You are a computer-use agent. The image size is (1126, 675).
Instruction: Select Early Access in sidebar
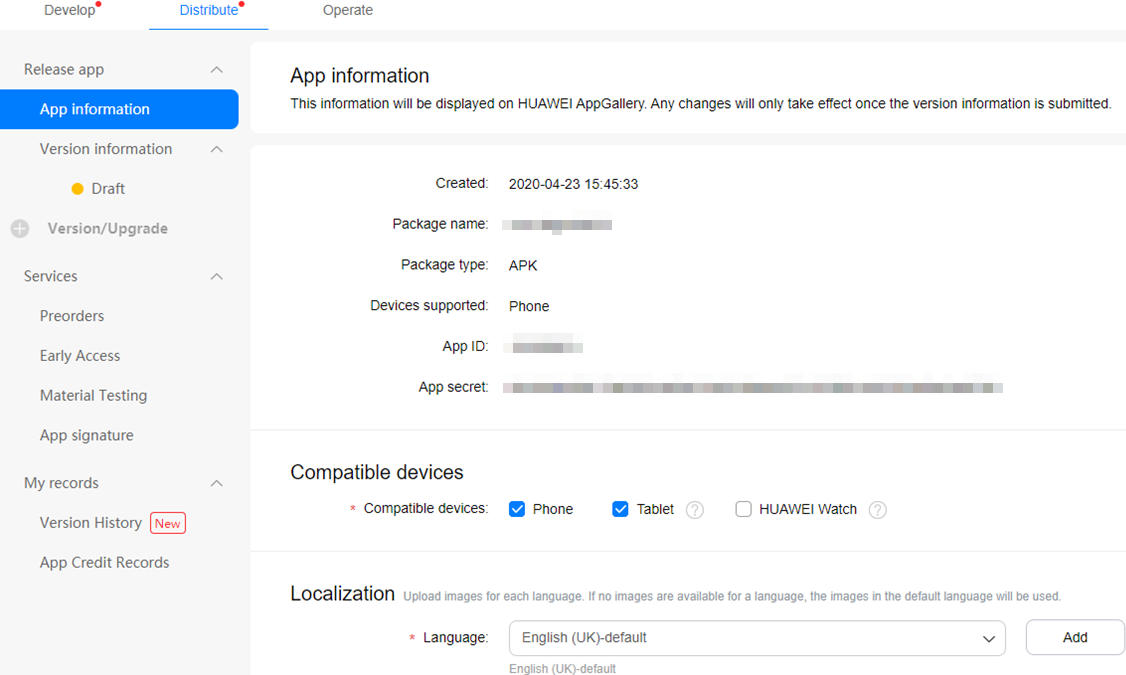click(x=80, y=356)
